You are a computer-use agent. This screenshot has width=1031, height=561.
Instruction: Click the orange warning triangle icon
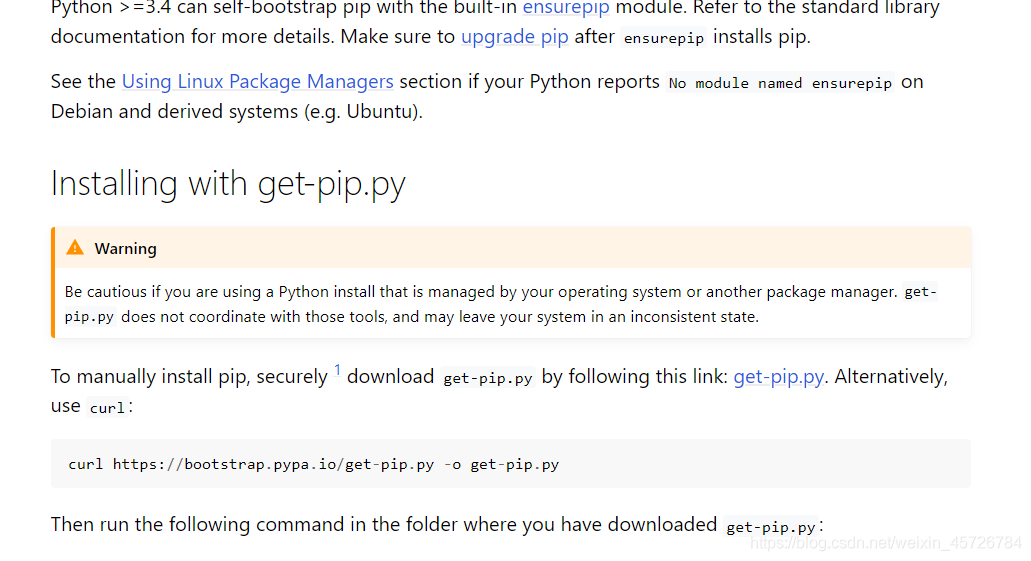[75, 248]
